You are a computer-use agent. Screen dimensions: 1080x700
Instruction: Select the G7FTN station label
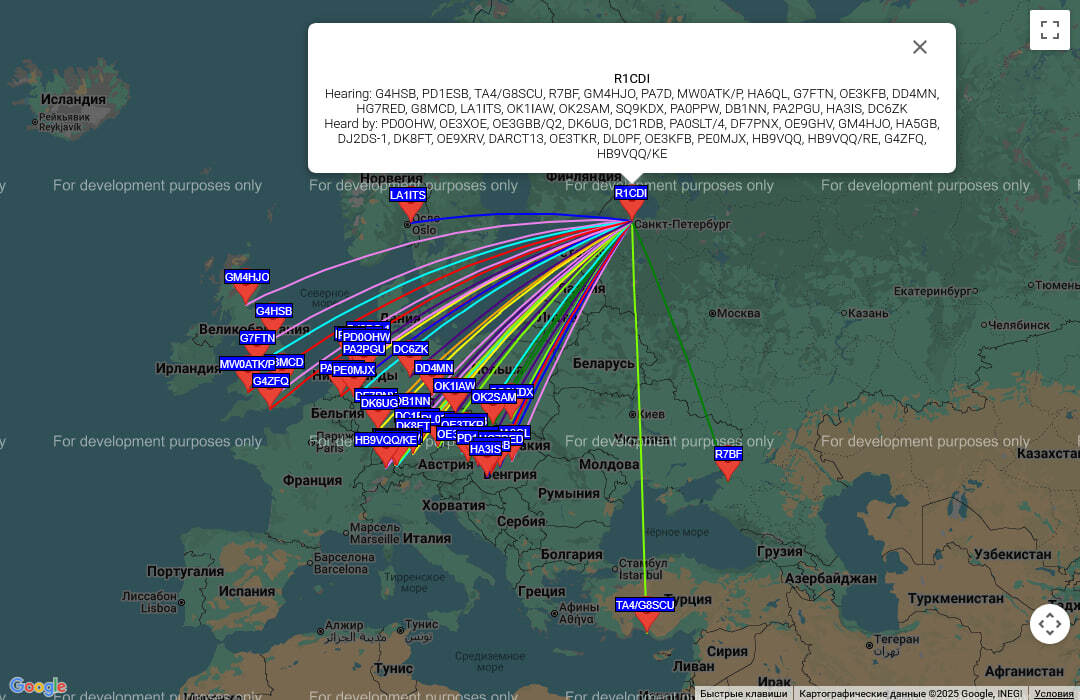(x=258, y=338)
